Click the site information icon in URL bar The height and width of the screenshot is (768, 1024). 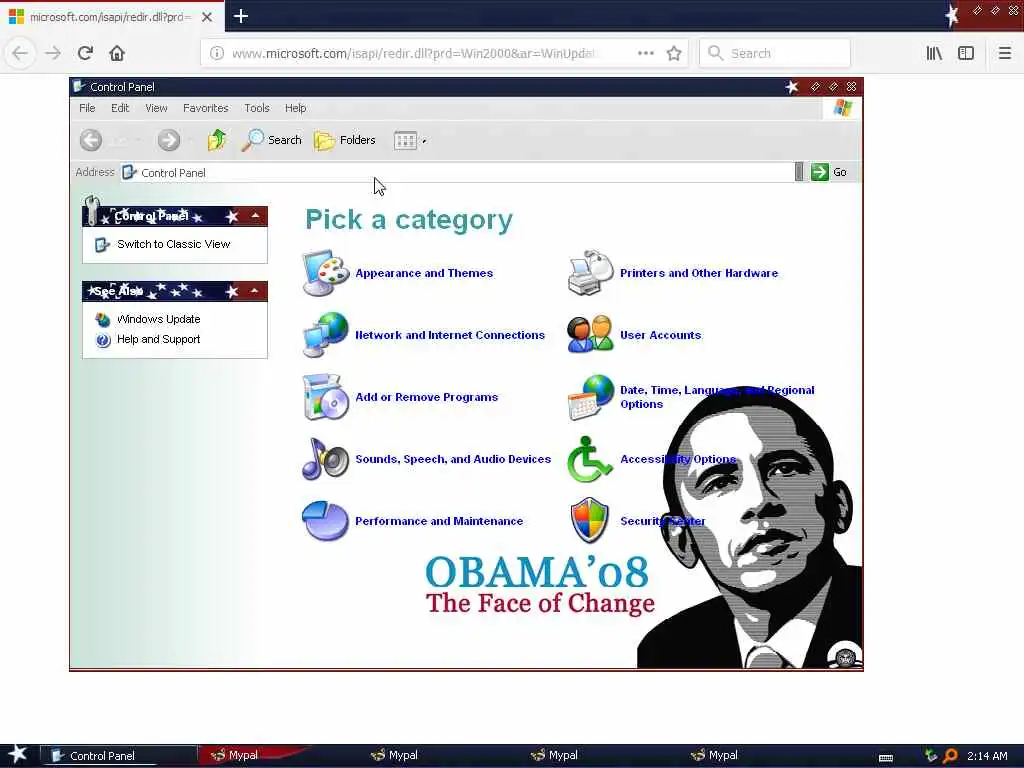pos(217,53)
